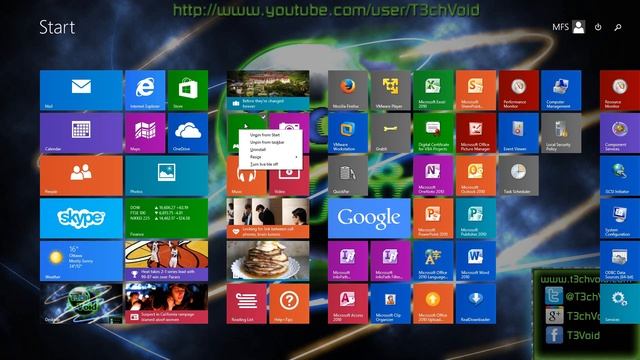Open the Performance Monitor tile
The image size is (640, 360).
(x=518, y=90)
